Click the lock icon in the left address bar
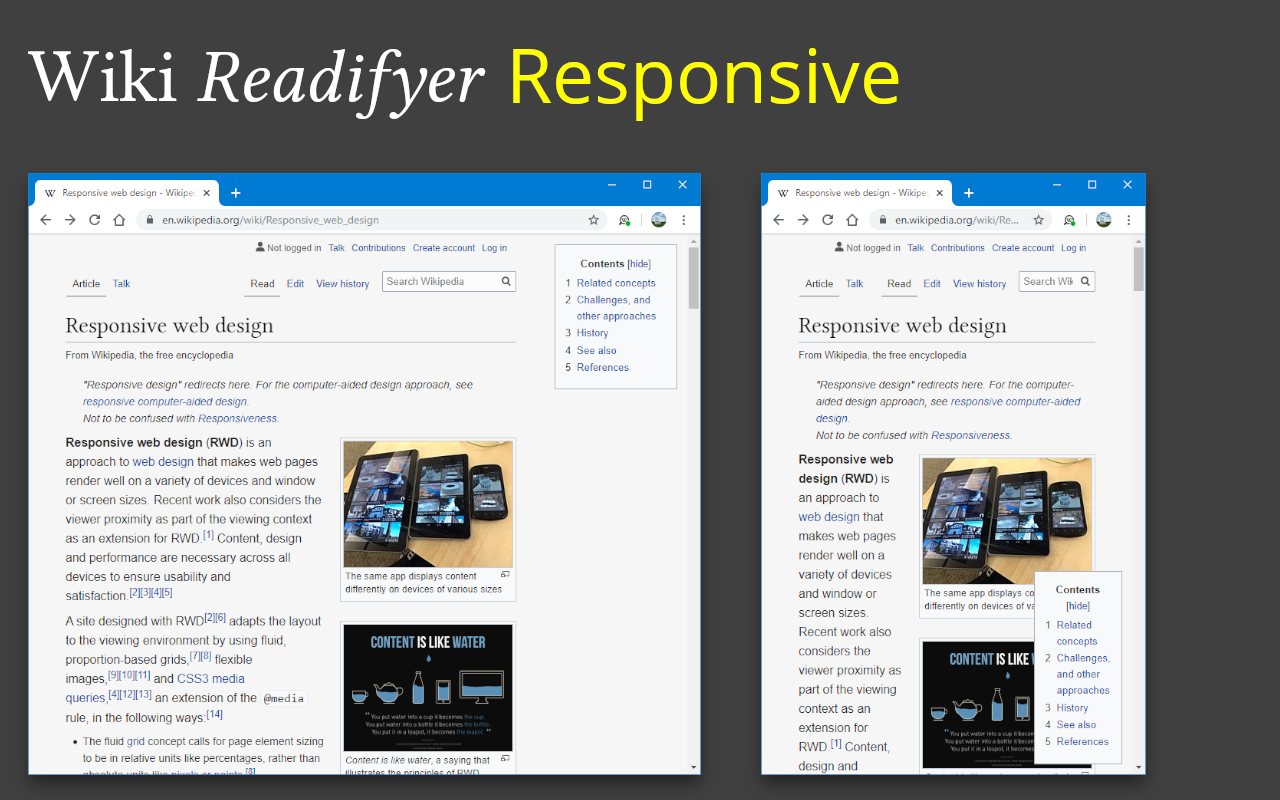 coord(150,220)
